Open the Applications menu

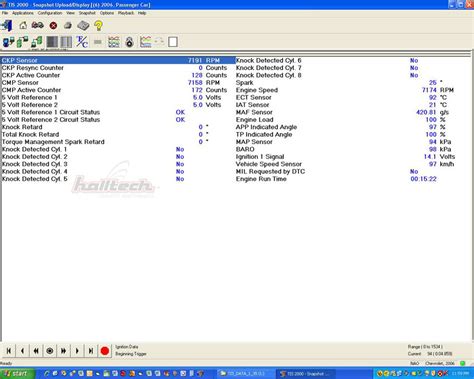tap(23, 13)
